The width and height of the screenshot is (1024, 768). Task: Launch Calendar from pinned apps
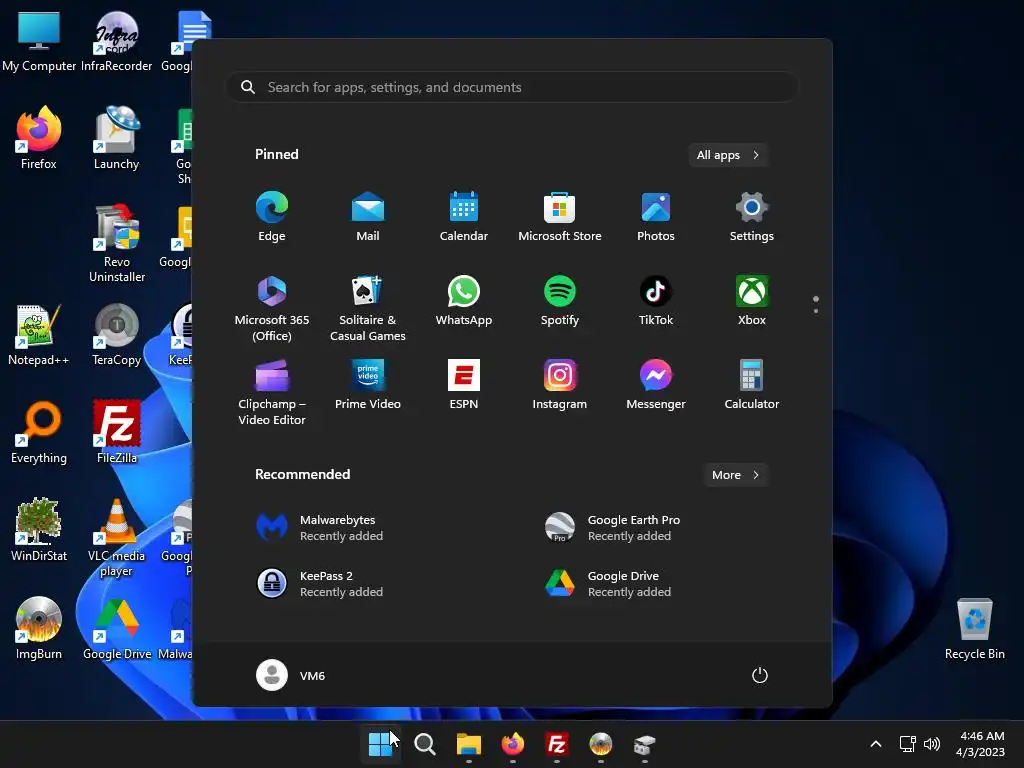[x=464, y=217]
